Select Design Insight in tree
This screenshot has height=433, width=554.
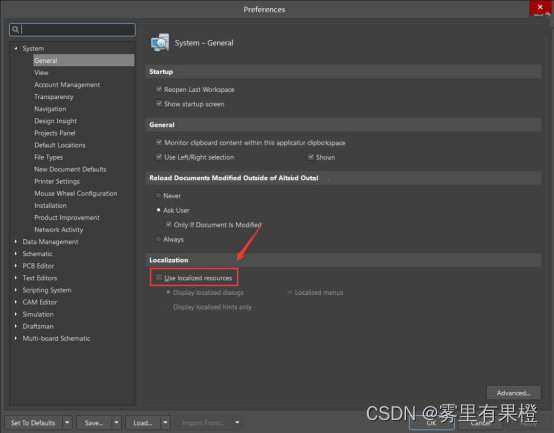[55, 121]
